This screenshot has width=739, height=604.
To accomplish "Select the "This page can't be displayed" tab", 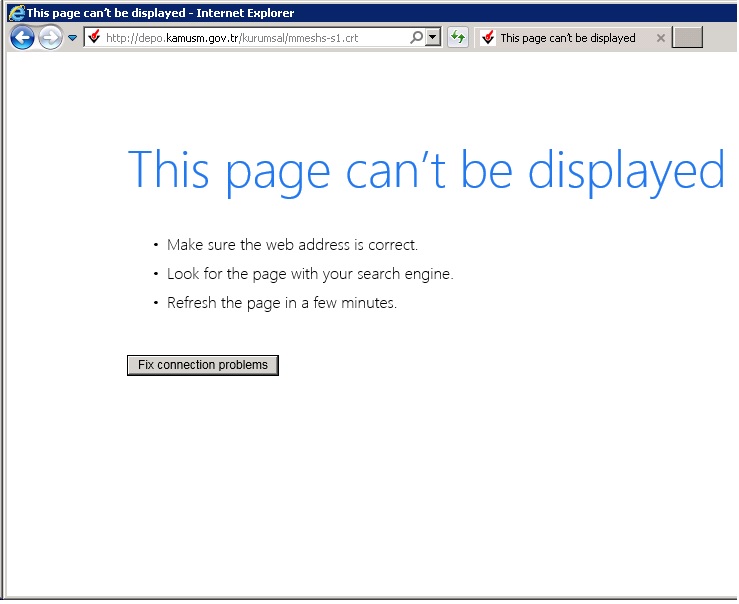I will 567,38.
